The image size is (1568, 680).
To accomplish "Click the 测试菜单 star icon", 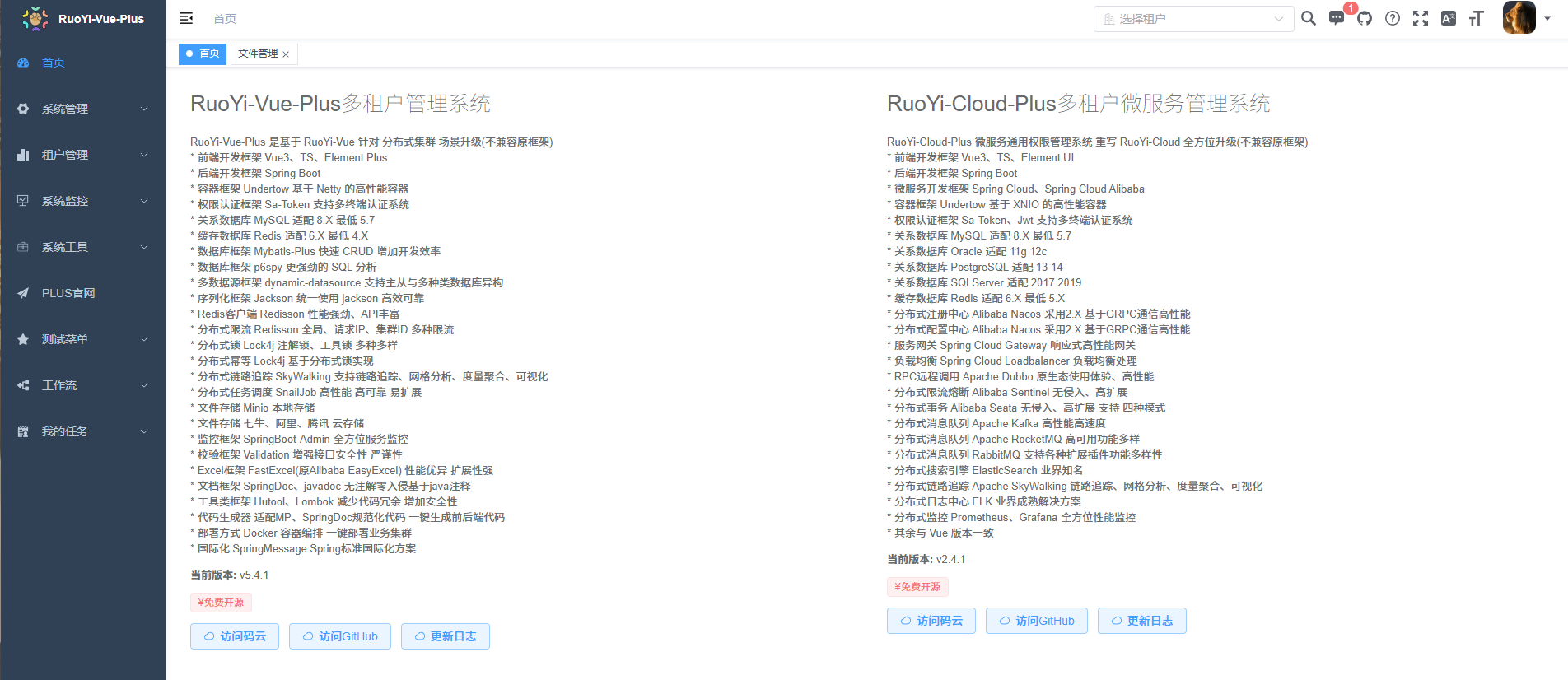I will (23, 339).
